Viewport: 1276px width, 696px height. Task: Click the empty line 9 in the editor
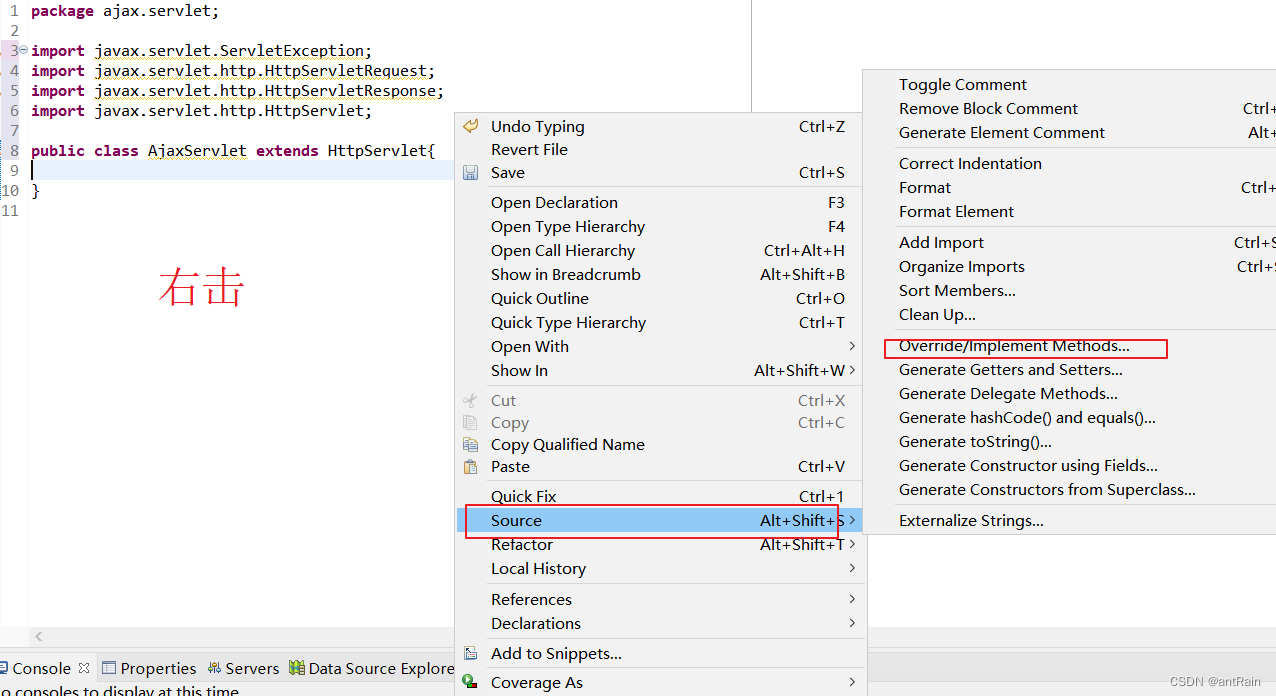pyautogui.click(x=240, y=170)
